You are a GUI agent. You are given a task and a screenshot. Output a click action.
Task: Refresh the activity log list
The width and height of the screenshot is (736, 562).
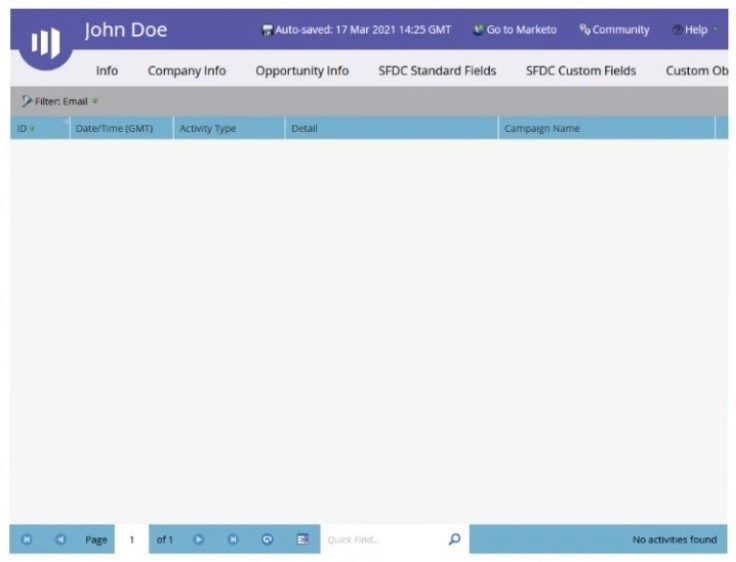point(267,539)
